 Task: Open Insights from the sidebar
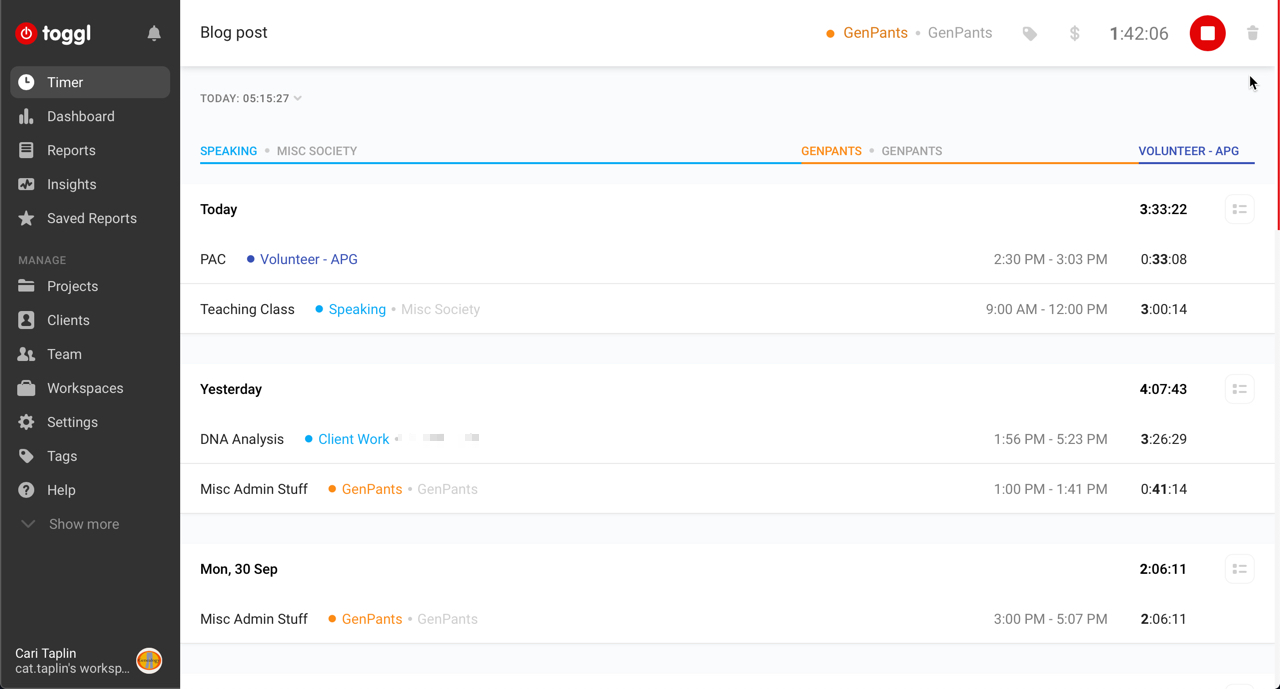coord(71,184)
